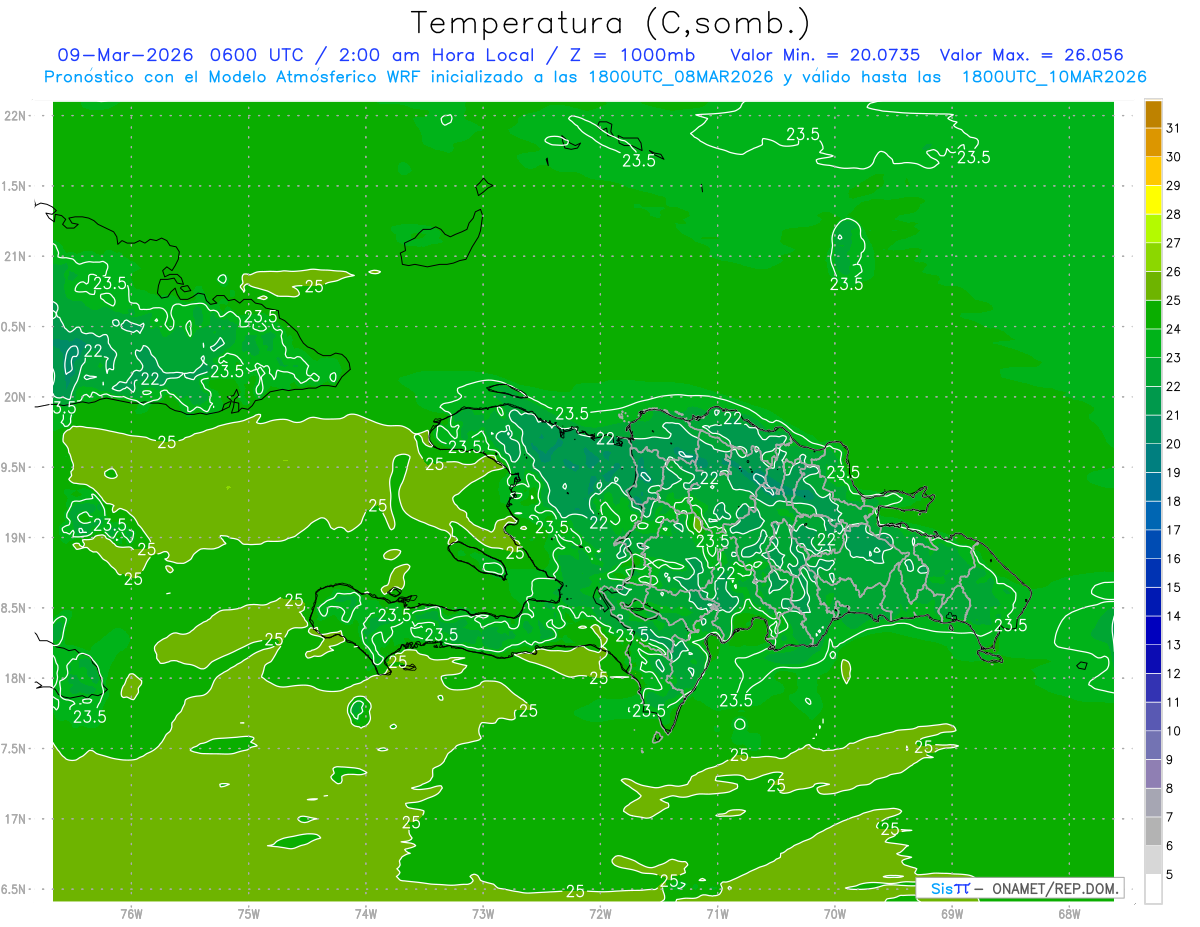
Task: Click the "72W" longitude axis label
Action: (600, 913)
